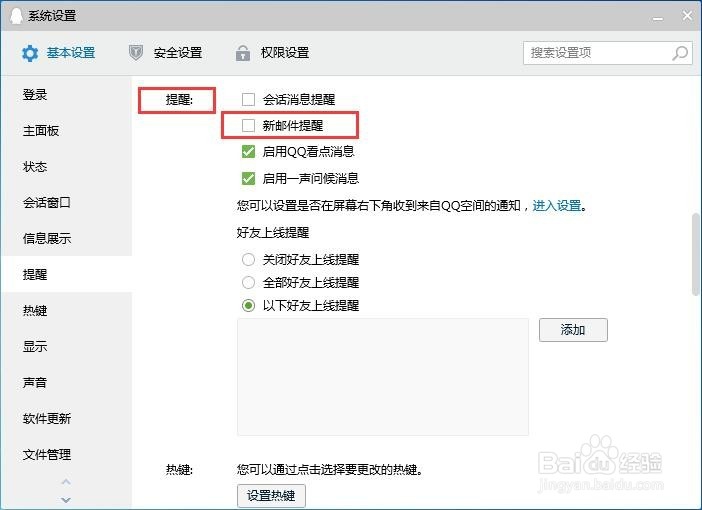Select 登录 in the sidebar
This screenshot has height=510, width=702.
coord(66,95)
